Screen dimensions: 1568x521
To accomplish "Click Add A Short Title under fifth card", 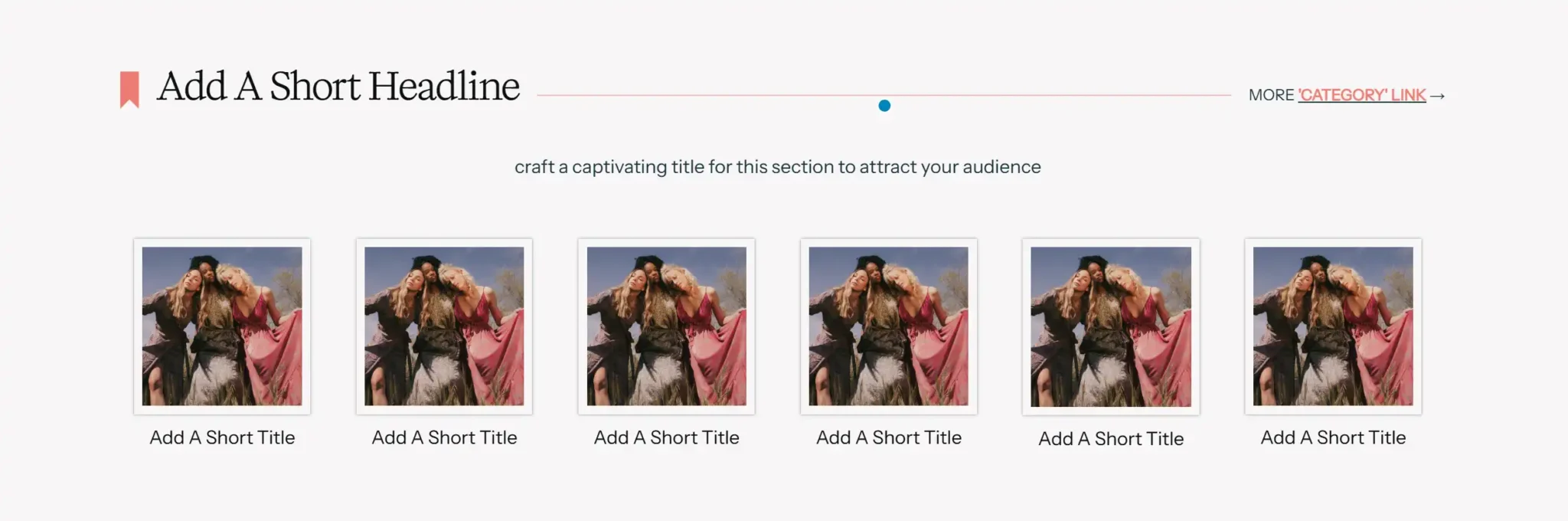I will pyautogui.click(x=1111, y=439).
